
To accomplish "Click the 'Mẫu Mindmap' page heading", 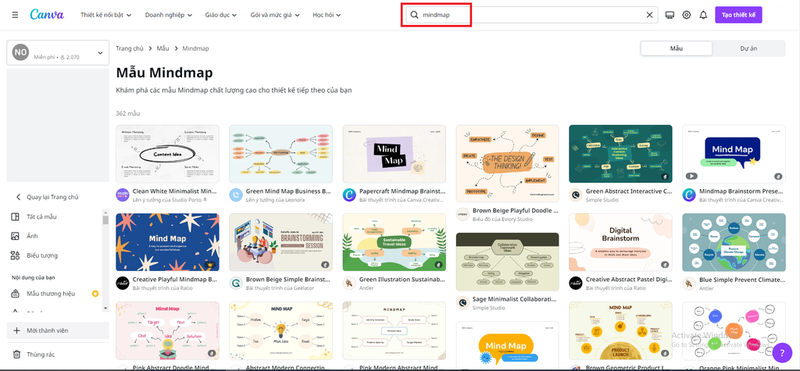I will [164, 72].
